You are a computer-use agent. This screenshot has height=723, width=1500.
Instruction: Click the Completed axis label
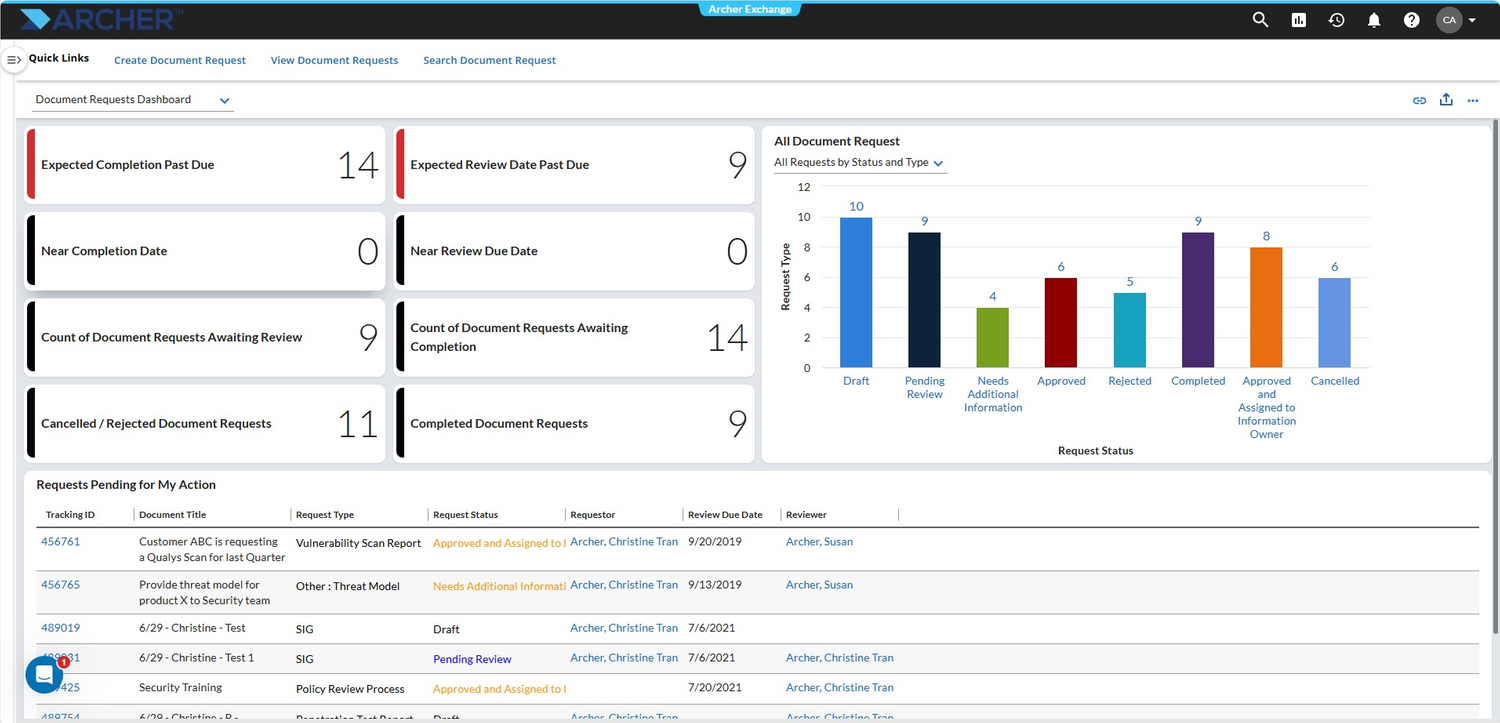pyautogui.click(x=1198, y=381)
